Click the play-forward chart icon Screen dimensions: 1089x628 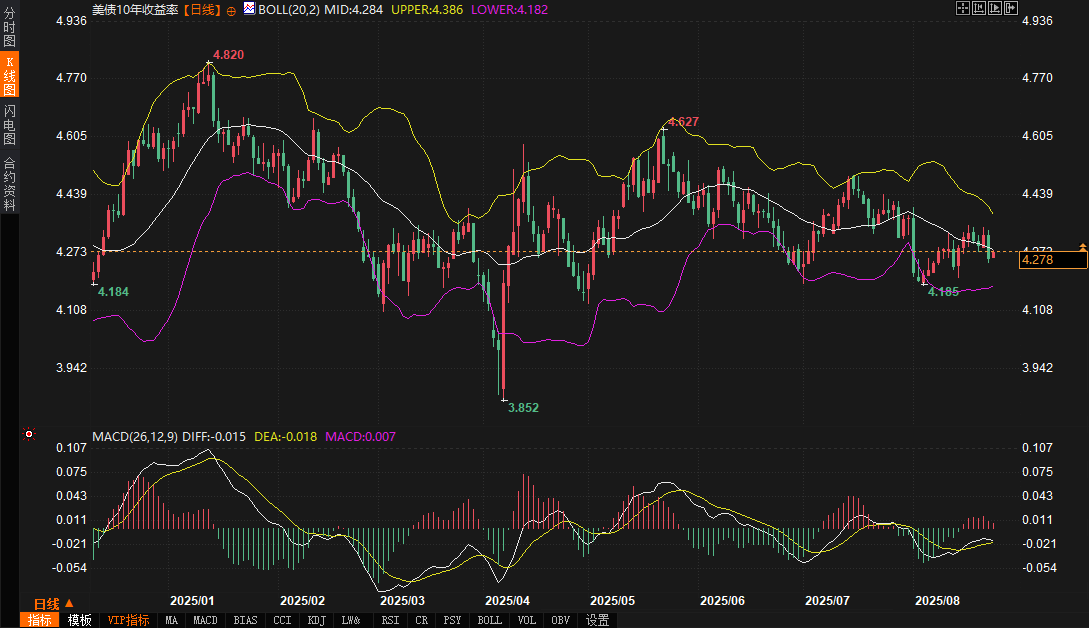point(995,8)
